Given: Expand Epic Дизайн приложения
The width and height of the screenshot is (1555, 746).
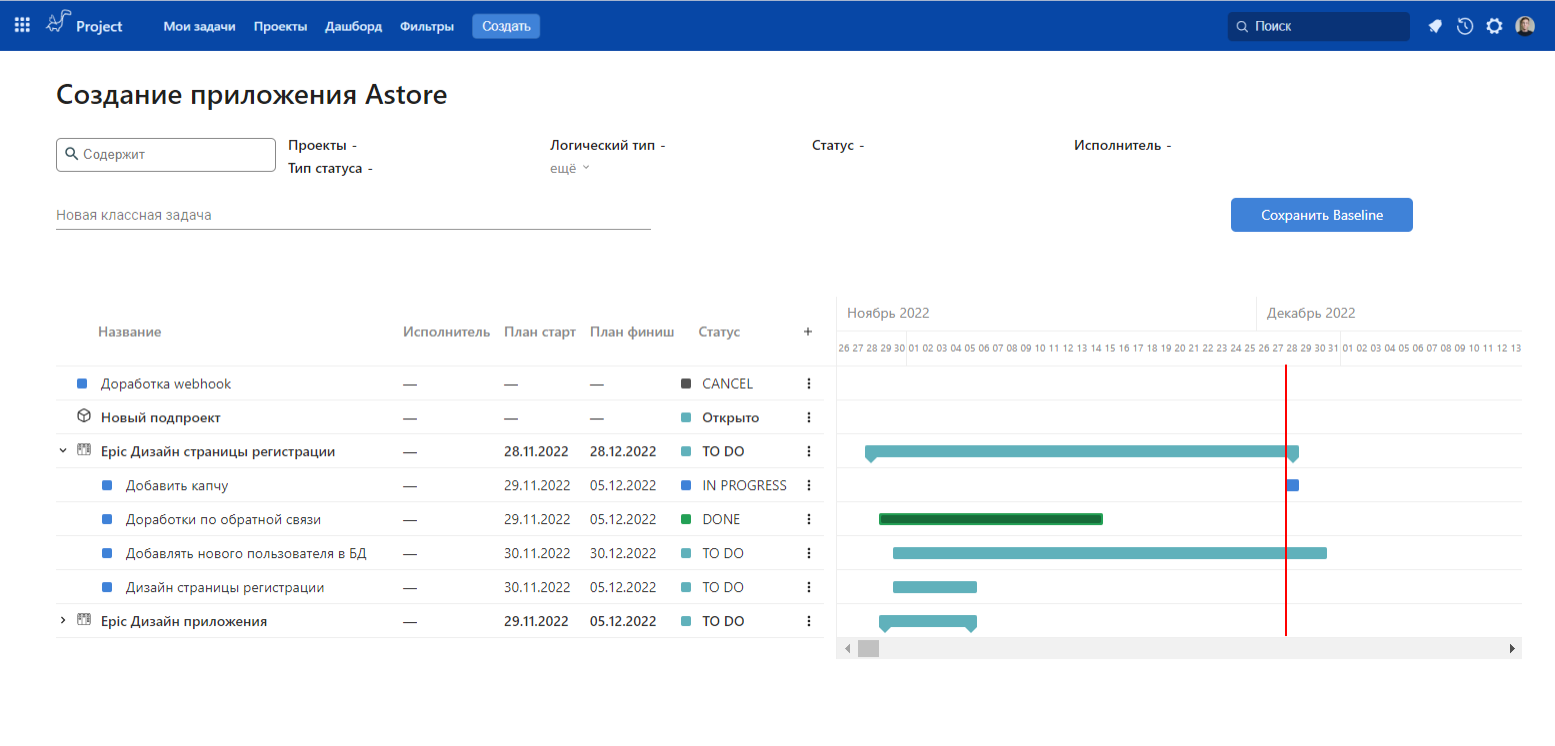Looking at the screenshot, I should 63,621.
